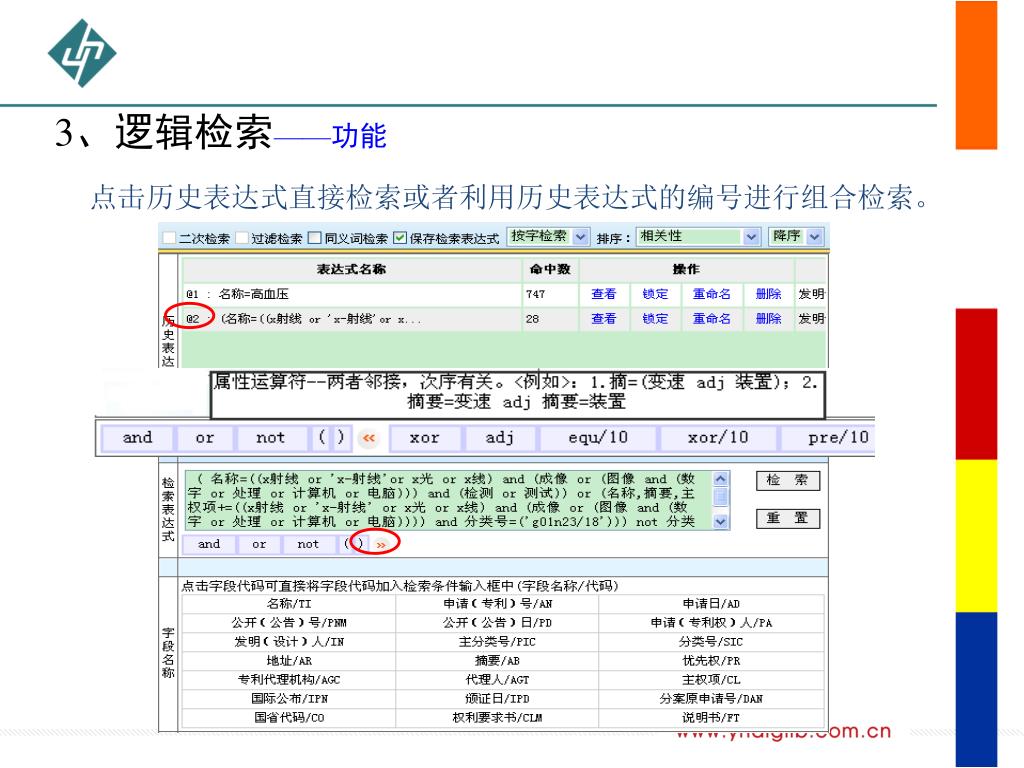
Task: Insert field code 说明书/FT
Action: (711, 718)
